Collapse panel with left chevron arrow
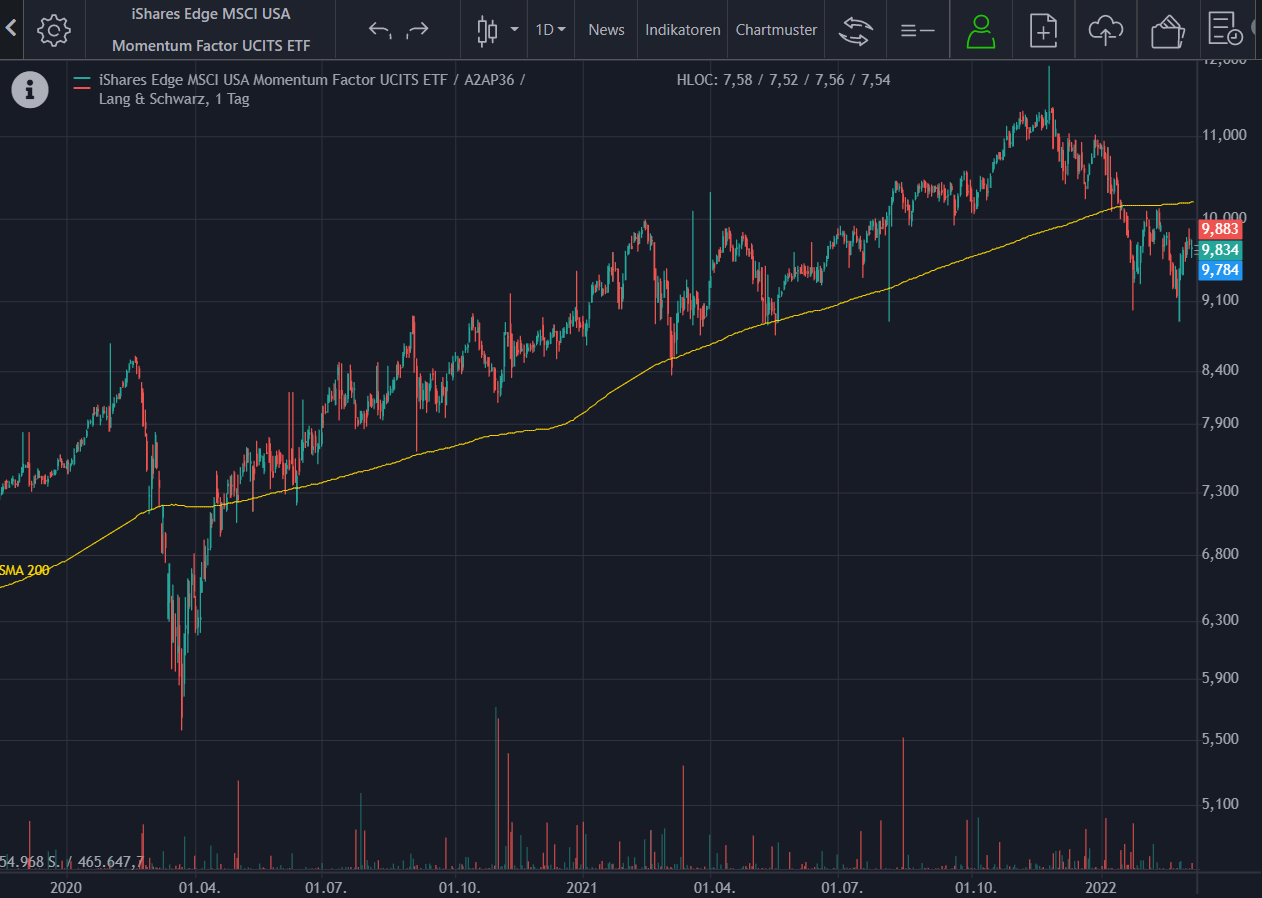1262x898 pixels. [x=11, y=29]
